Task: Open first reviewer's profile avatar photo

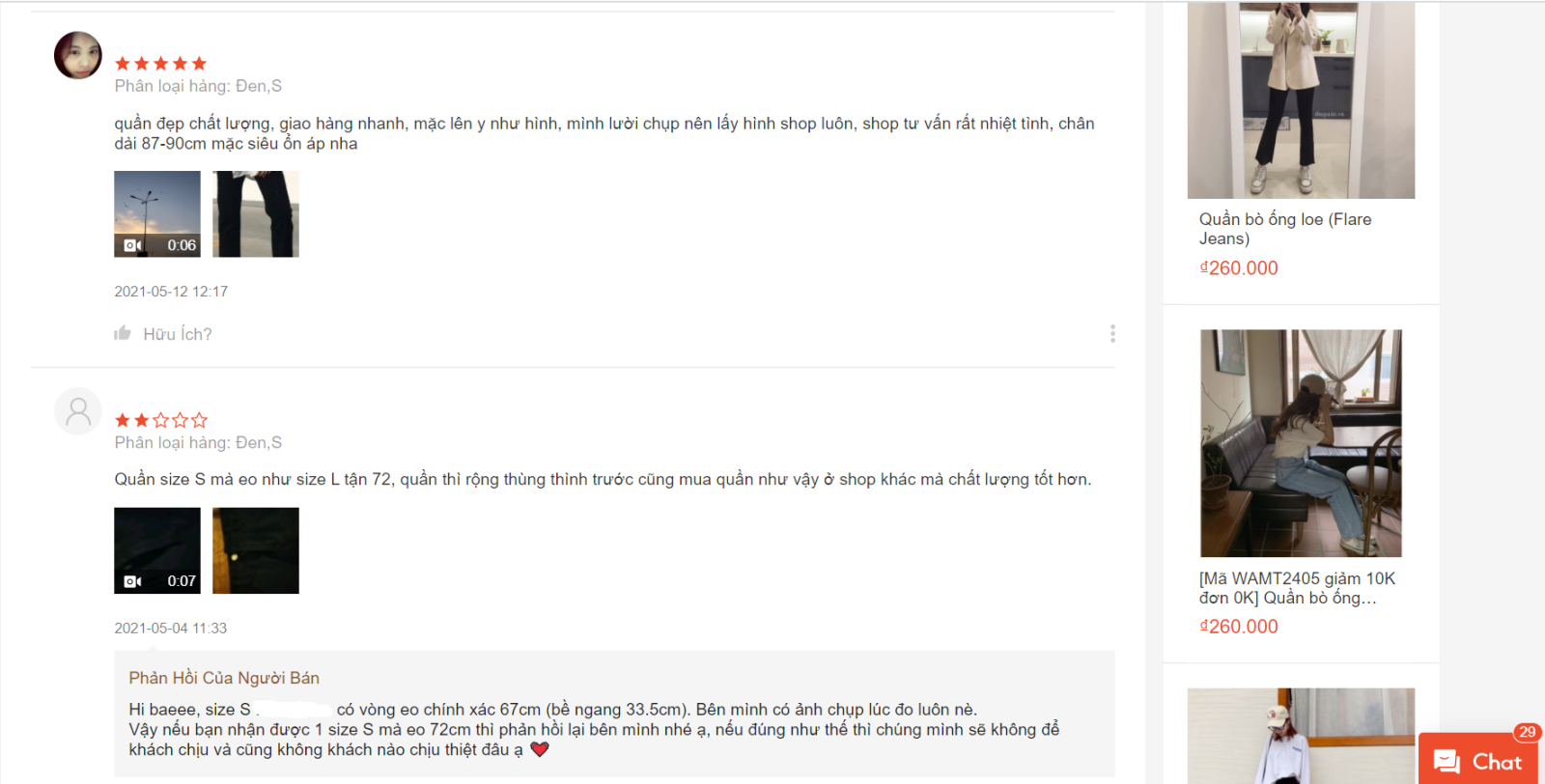Action: pos(78,55)
